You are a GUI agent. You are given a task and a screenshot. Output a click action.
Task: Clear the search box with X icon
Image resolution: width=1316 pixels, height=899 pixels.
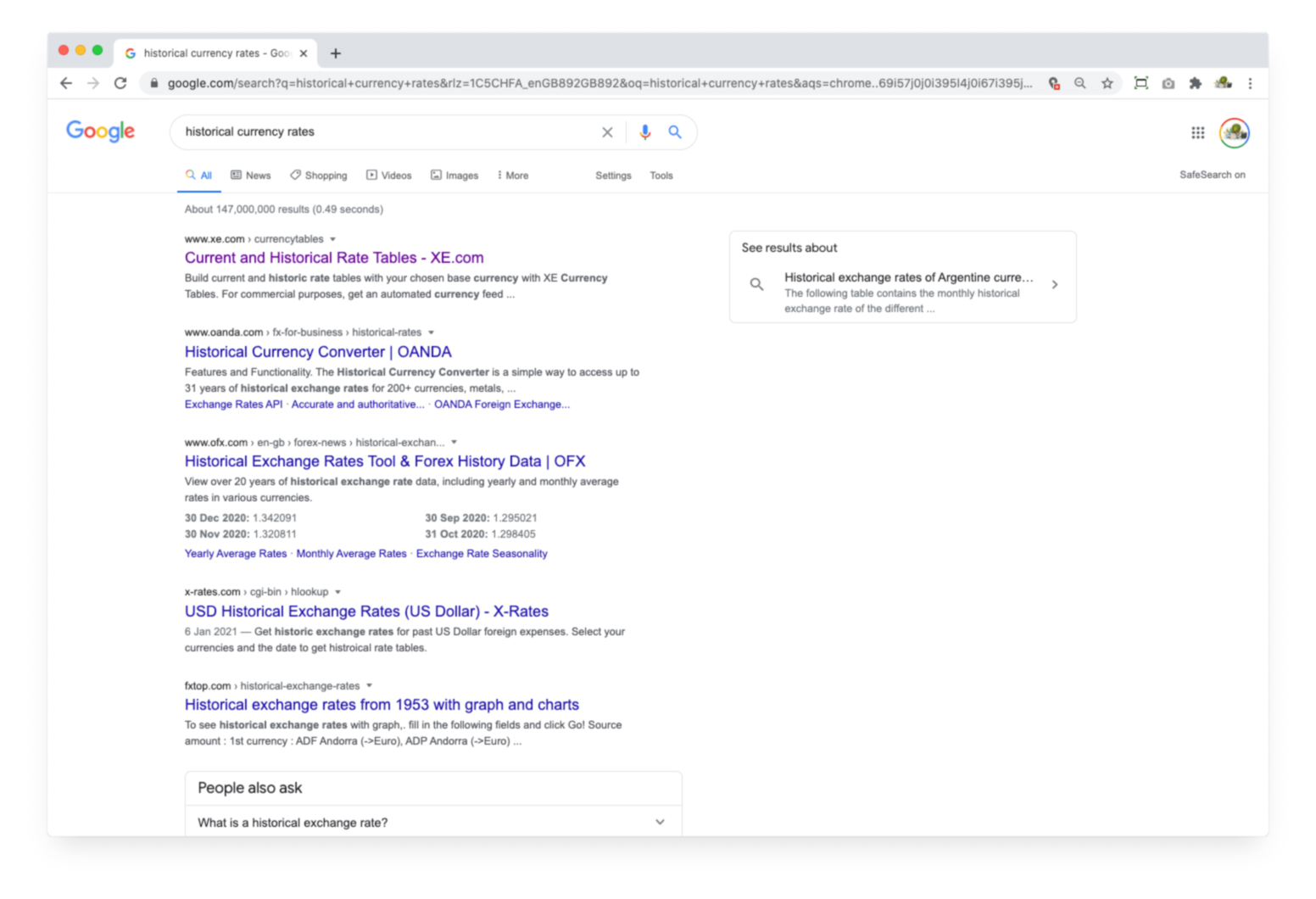click(x=607, y=132)
